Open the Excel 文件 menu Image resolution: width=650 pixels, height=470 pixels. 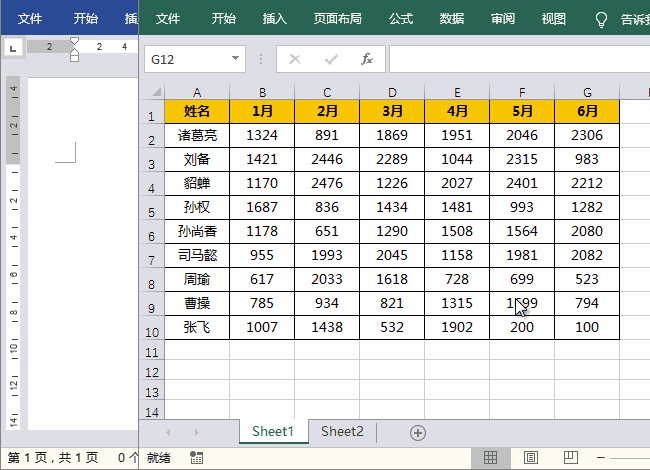click(x=168, y=19)
